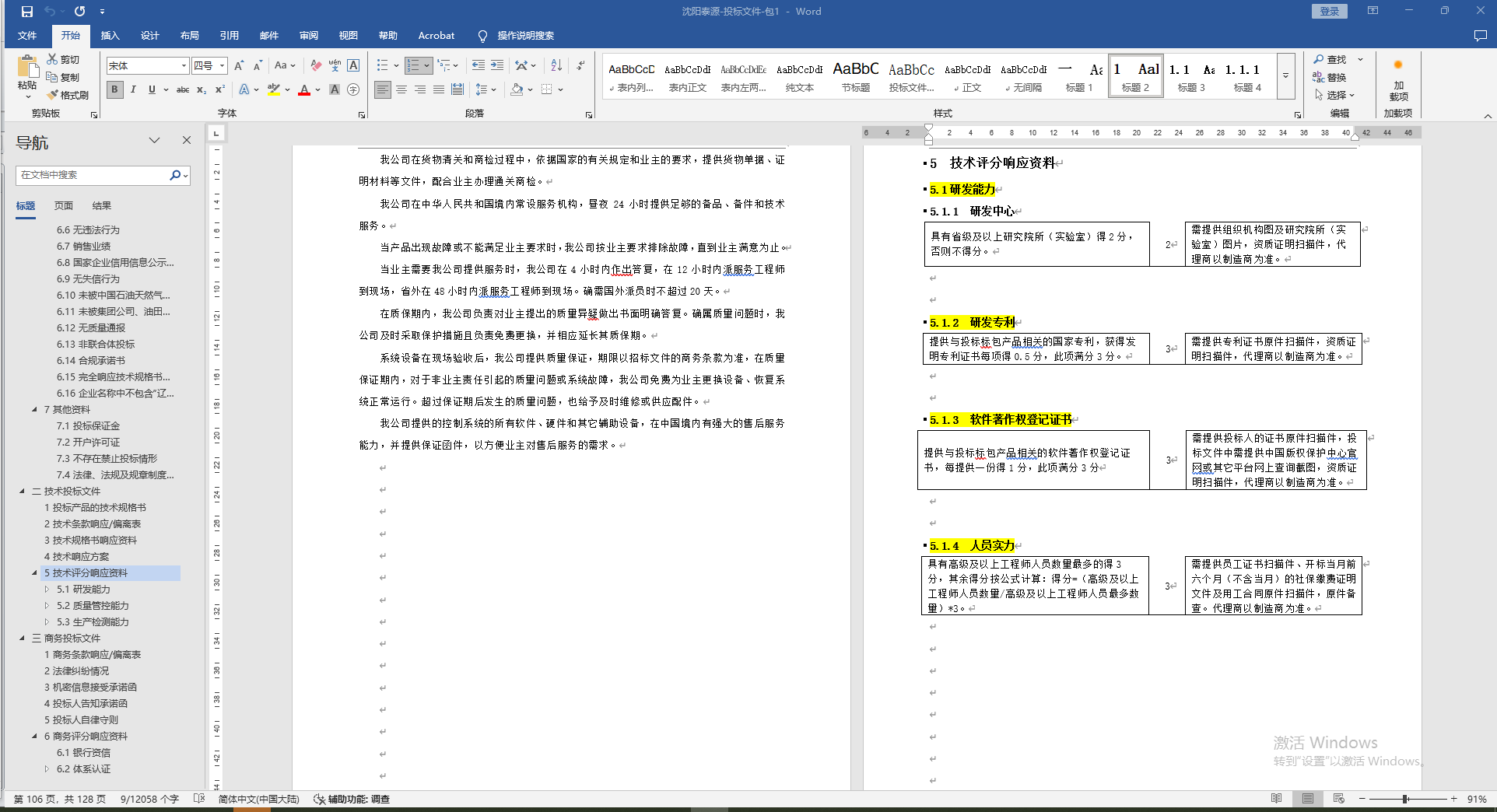
Task: Open the Acrobat ribbon tab
Action: pos(436,36)
